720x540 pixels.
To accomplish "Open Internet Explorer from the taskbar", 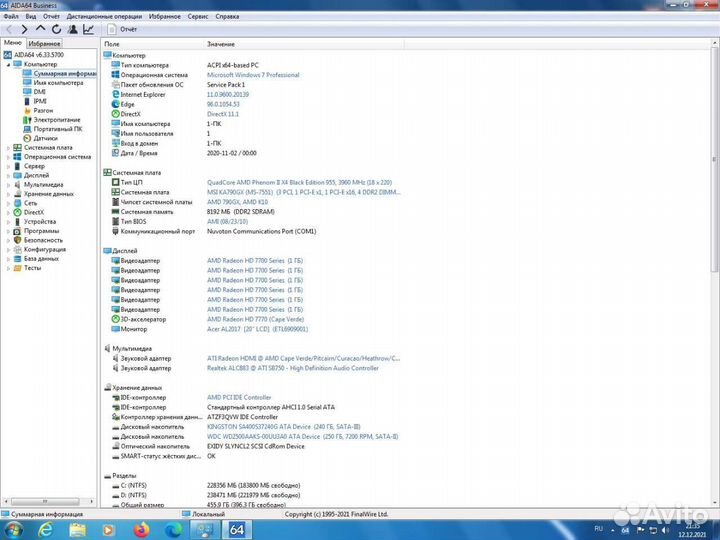I will (45, 530).
